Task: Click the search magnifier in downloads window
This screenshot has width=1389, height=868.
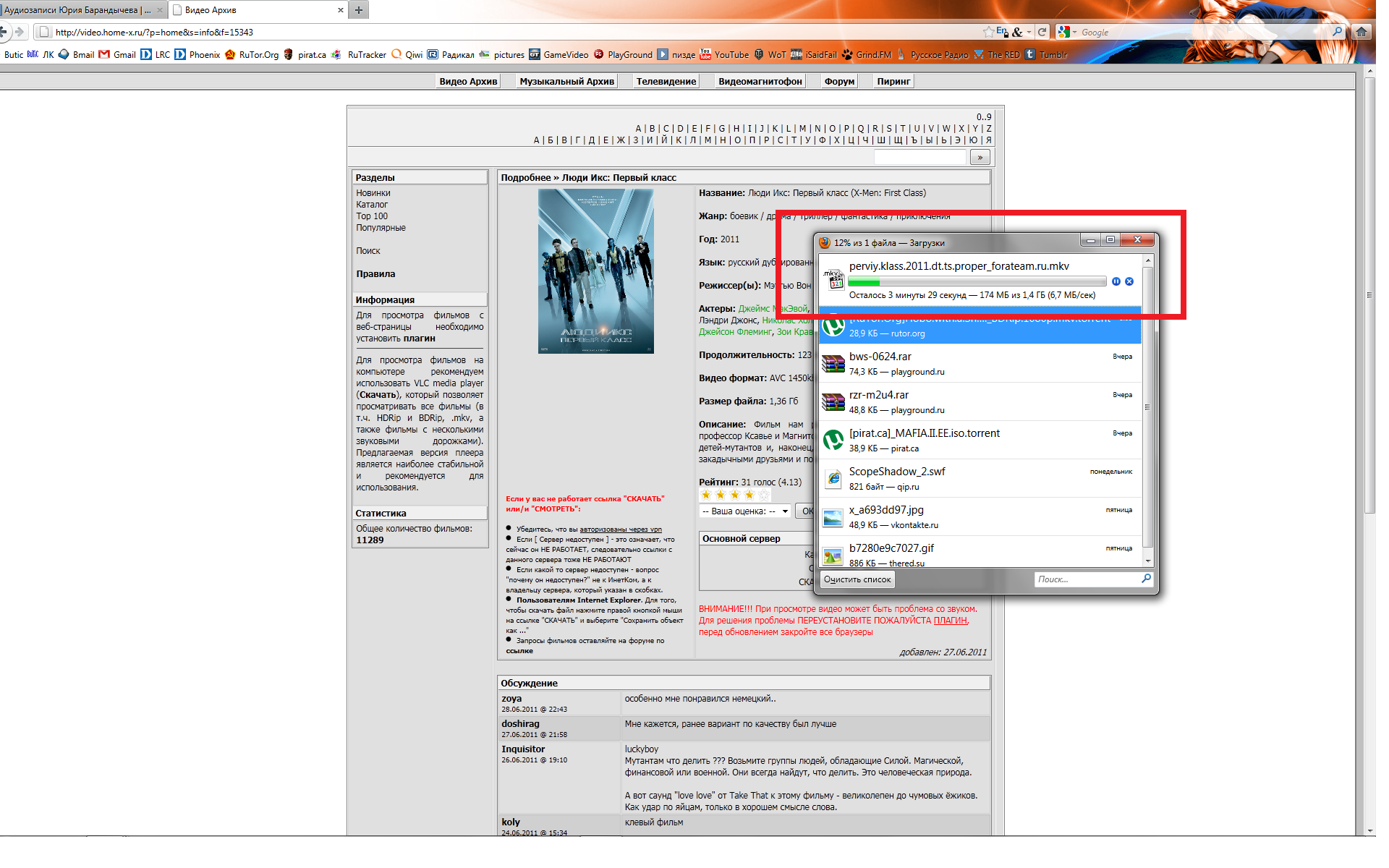Action: pos(1146,579)
